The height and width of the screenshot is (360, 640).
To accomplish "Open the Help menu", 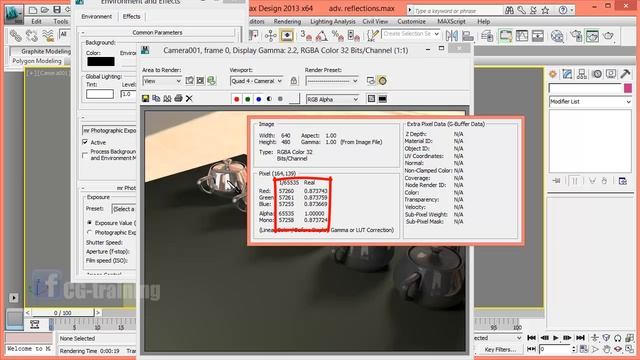I will [x=484, y=21].
